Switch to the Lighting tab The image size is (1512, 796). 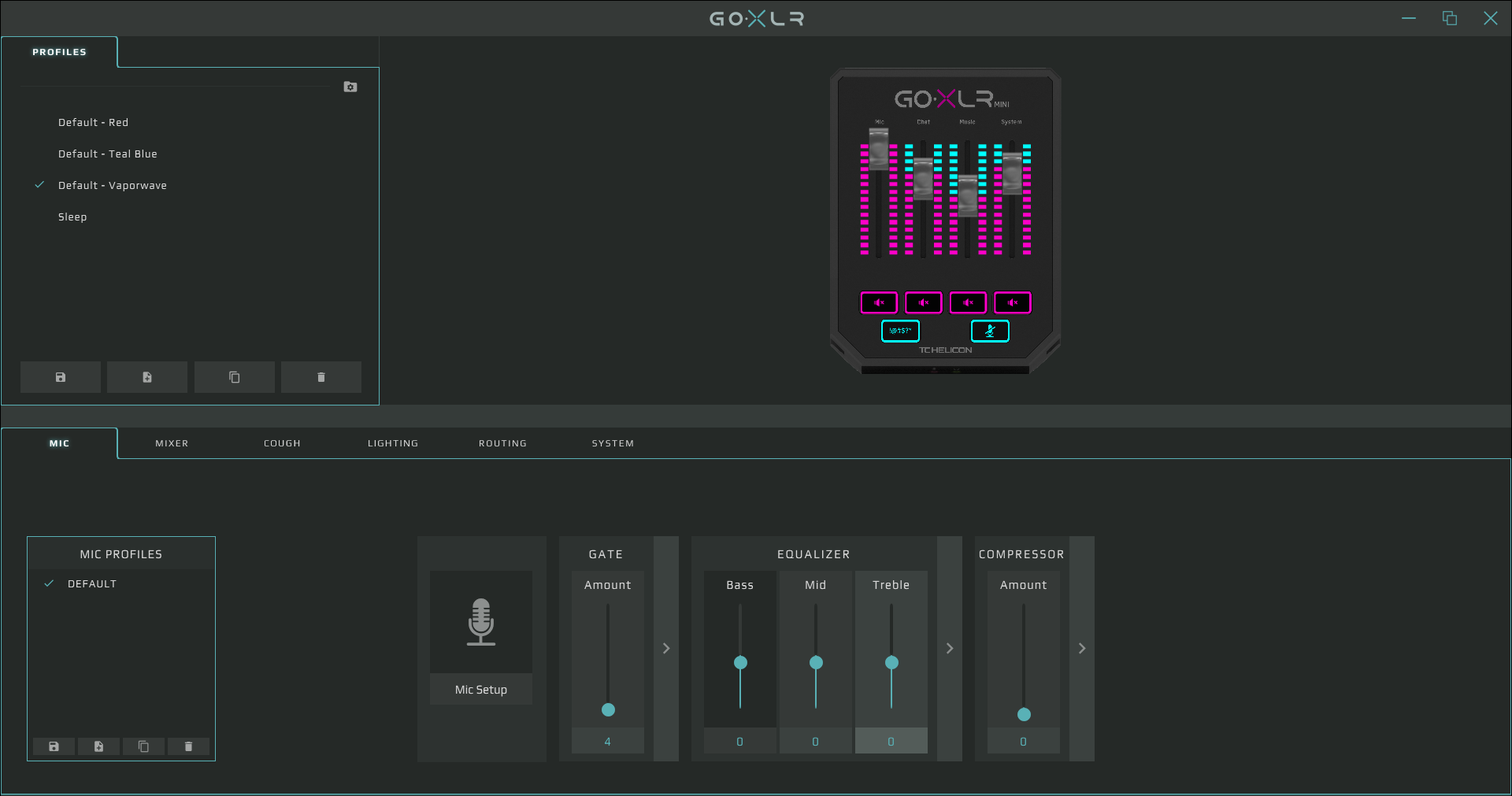pos(392,443)
